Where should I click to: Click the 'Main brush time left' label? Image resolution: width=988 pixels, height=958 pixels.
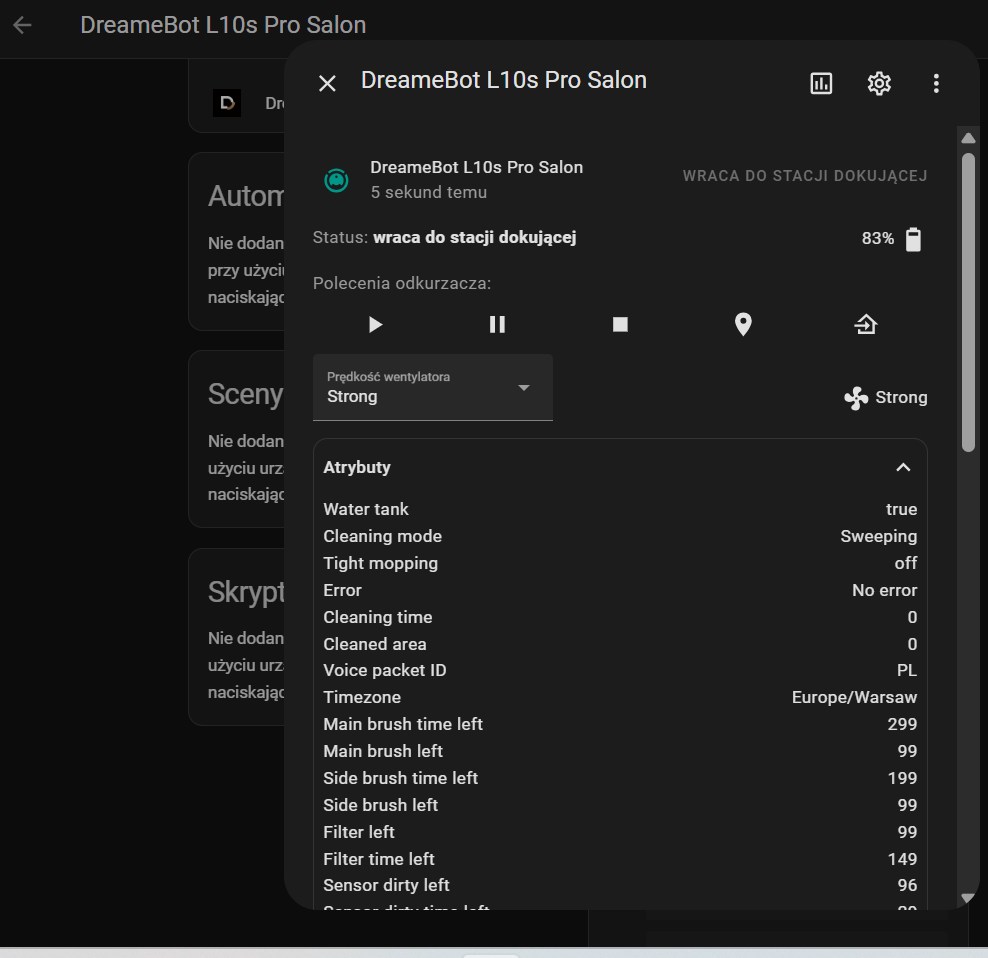pyautogui.click(x=403, y=724)
